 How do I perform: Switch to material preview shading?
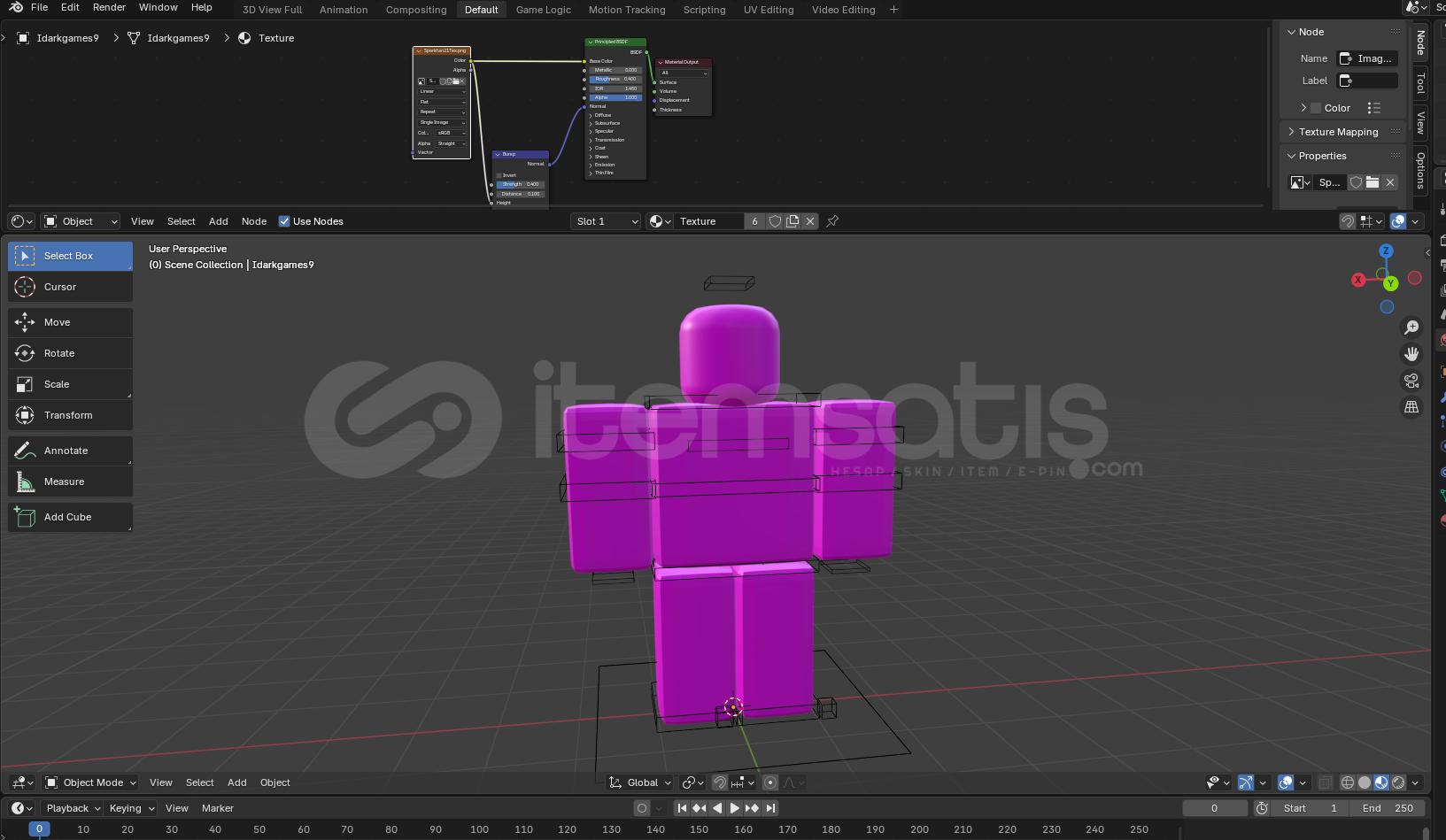[x=1381, y=782]
